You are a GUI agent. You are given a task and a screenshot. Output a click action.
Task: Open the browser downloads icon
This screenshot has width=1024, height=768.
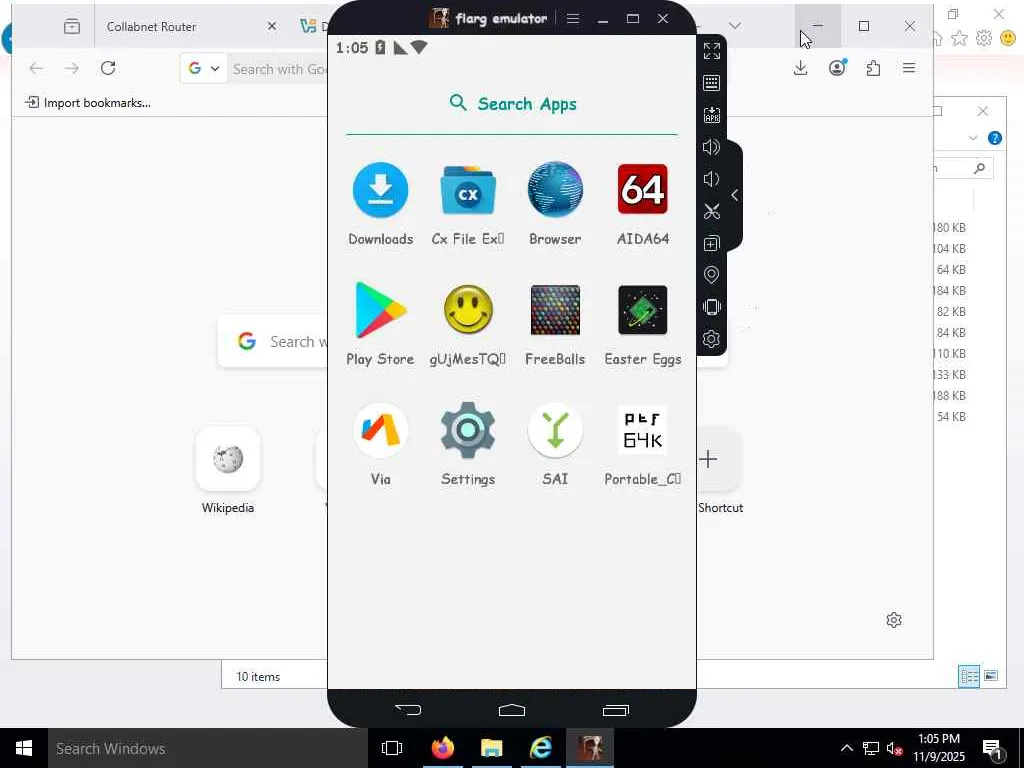[x=801, y=68]
